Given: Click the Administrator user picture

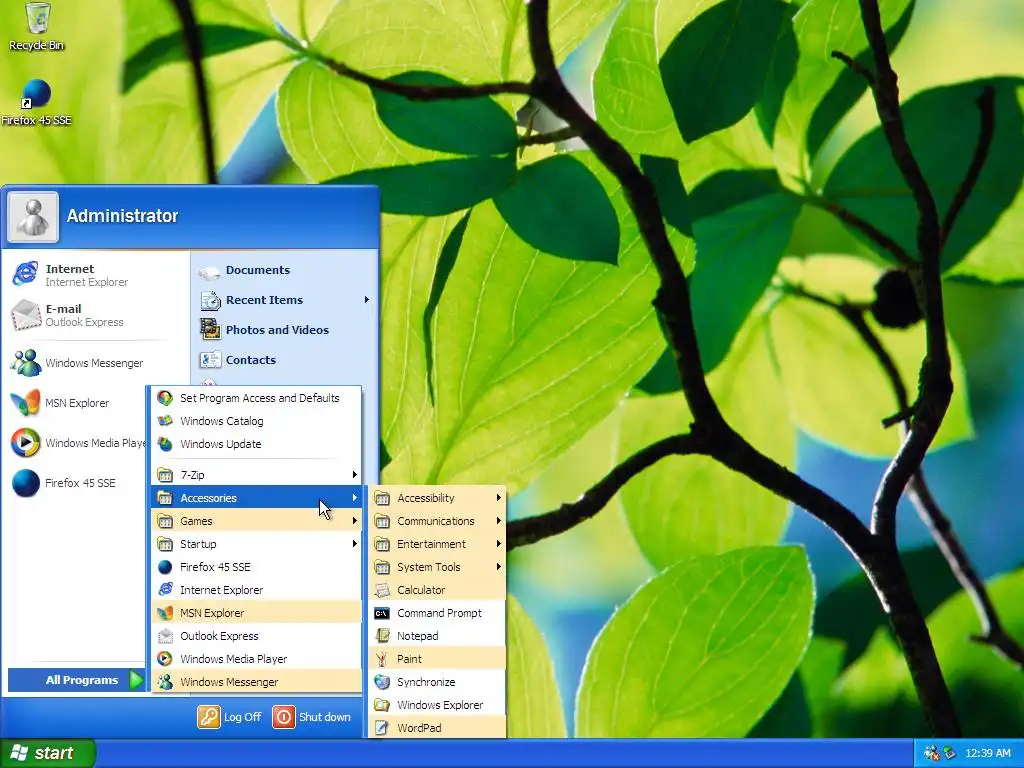Looking at the screenshot, I should pyautogui.click(x=33, y=217).
